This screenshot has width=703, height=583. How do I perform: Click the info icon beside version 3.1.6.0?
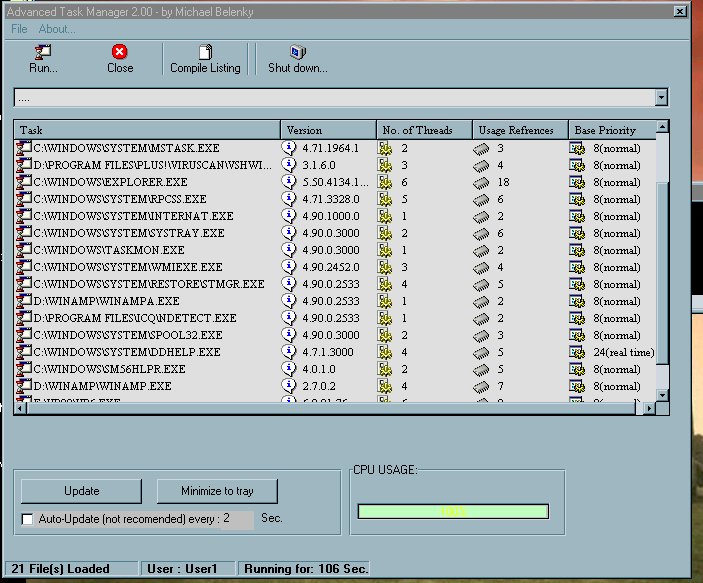point(289,165)
